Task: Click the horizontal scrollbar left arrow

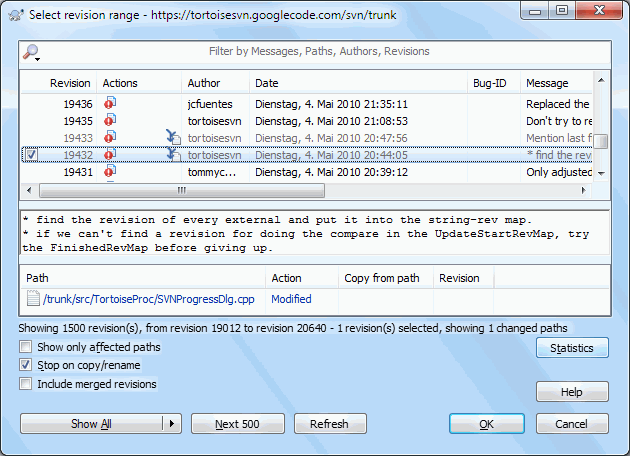Action: pos(29,190)
